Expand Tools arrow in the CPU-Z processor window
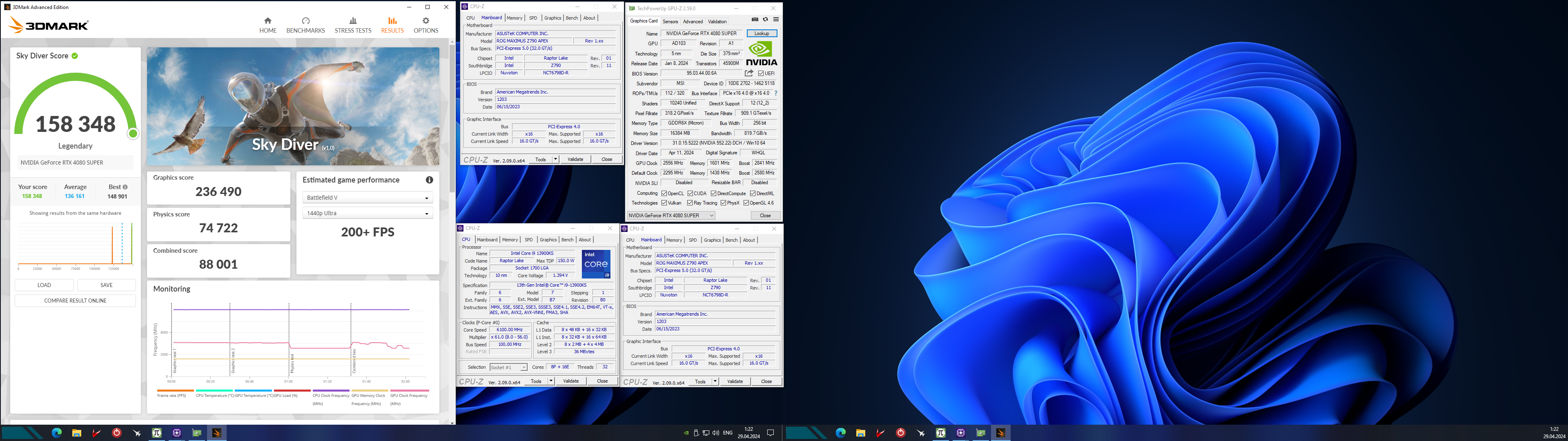The height and width of the screenshot is (441, 1568). tap(551, 381)
